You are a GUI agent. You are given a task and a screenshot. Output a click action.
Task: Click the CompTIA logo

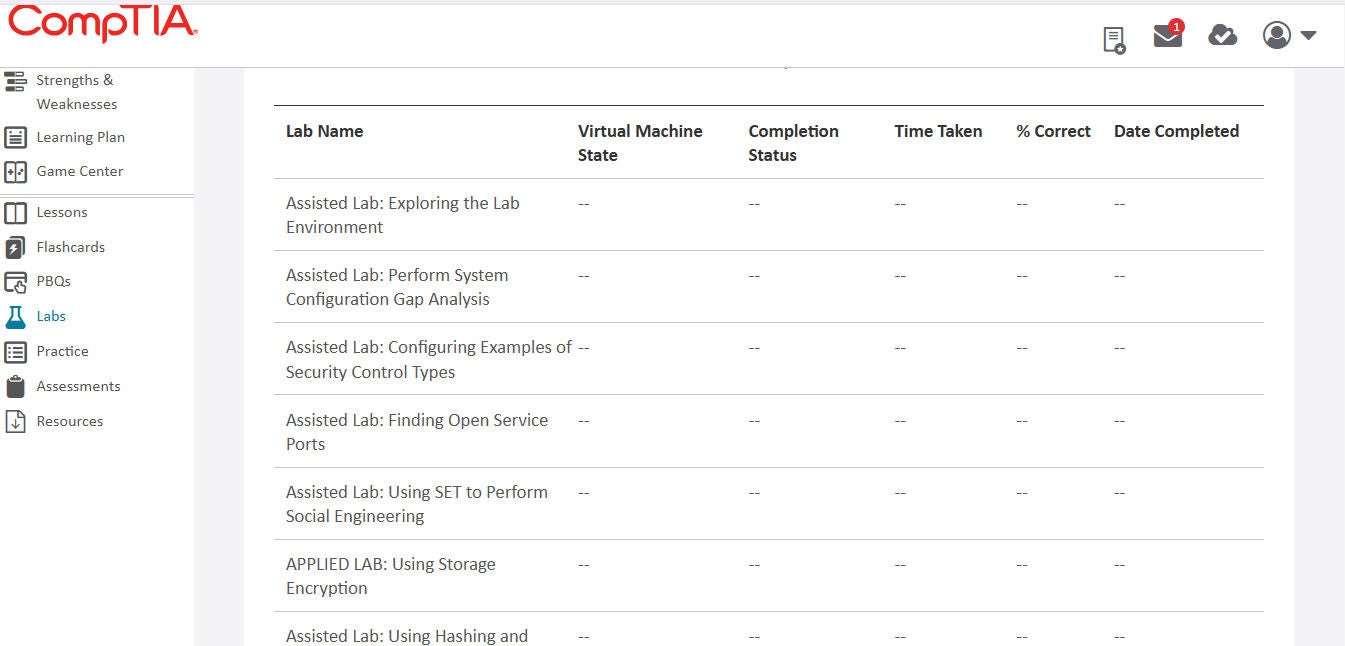click(x=100, y=26)
